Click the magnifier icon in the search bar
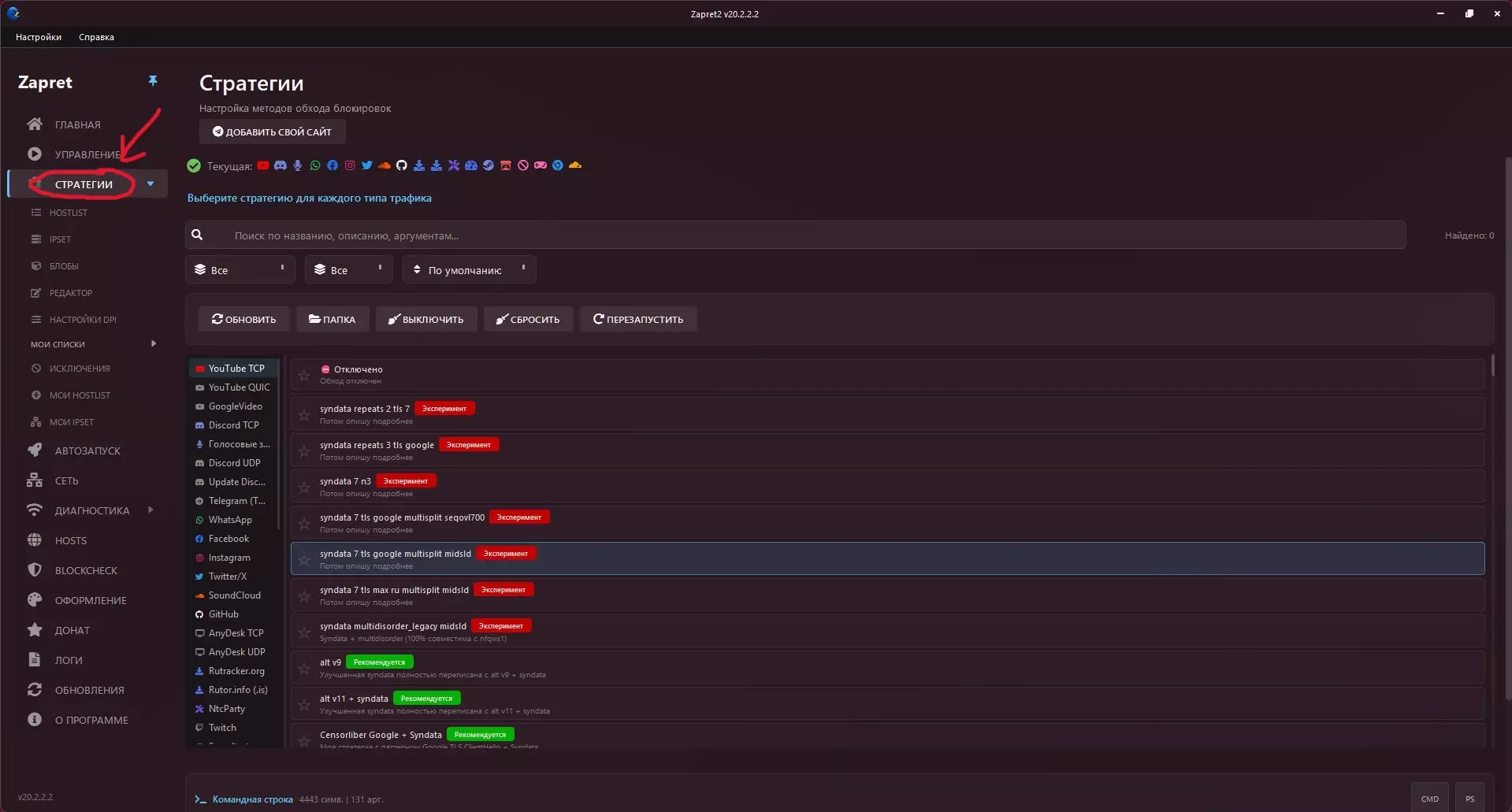The height and width of the screenshot is (812, 1512). click(197, 235)
